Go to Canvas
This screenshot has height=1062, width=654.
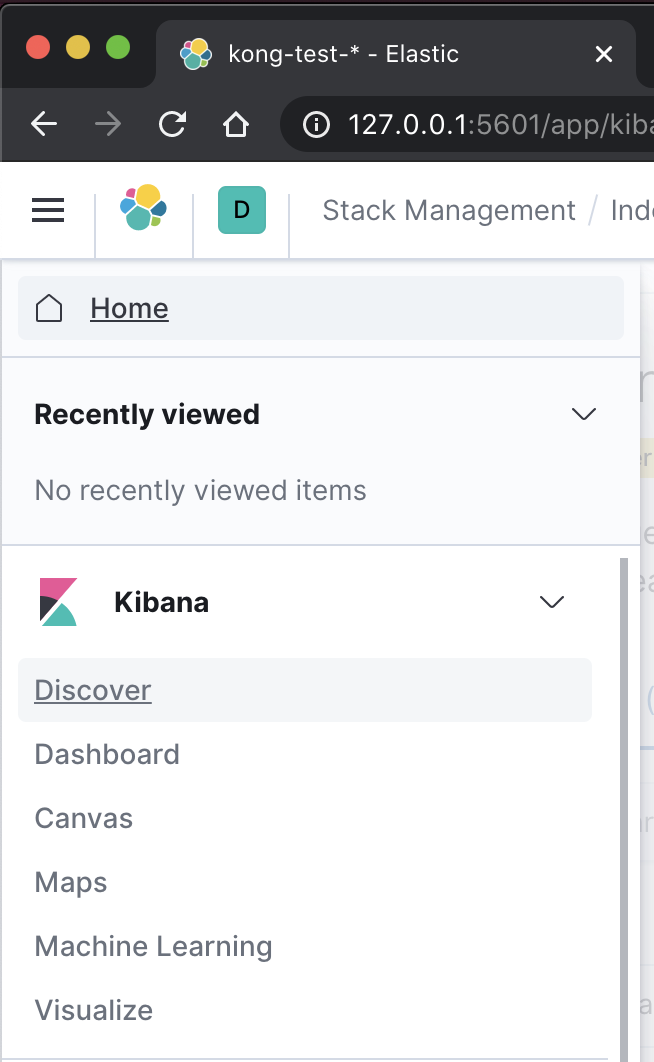(83, 818)
